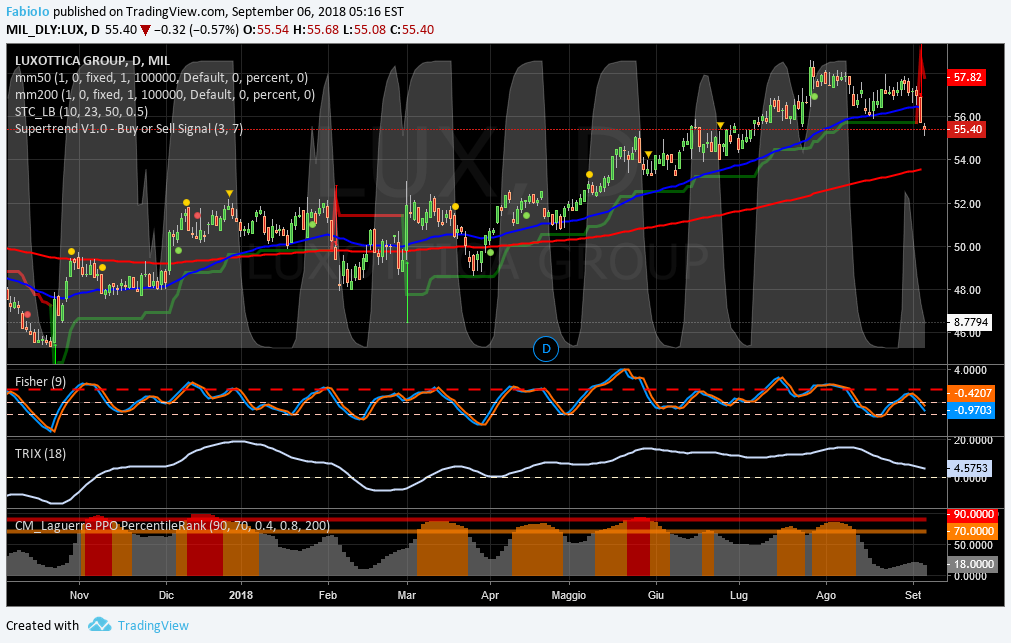Click the 50.00 price axis tick
Image resolution: width=1011 pixels, height=643 pixels.
point(967,247)
